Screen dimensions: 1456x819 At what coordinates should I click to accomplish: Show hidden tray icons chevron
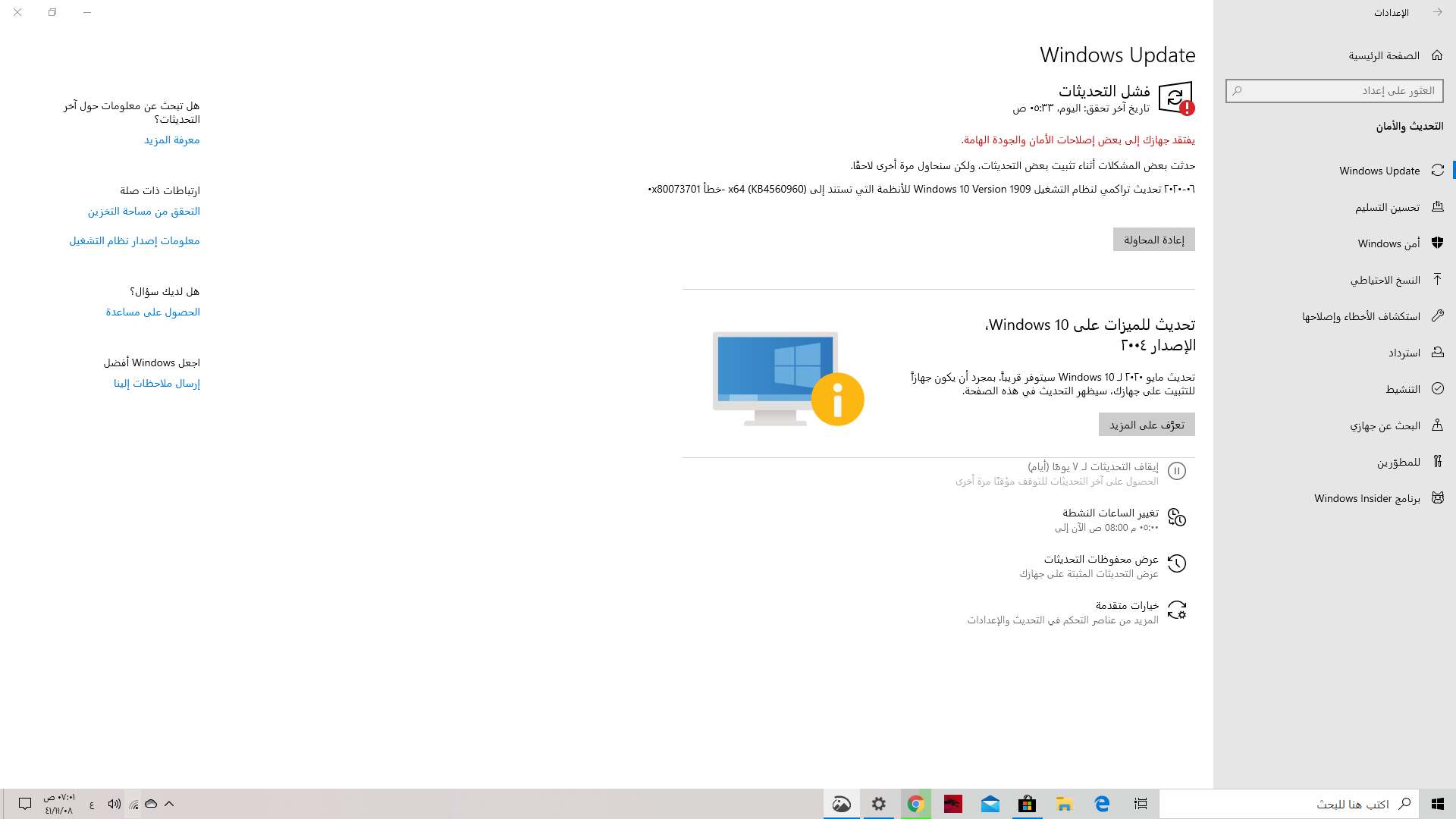coord(169,804)
